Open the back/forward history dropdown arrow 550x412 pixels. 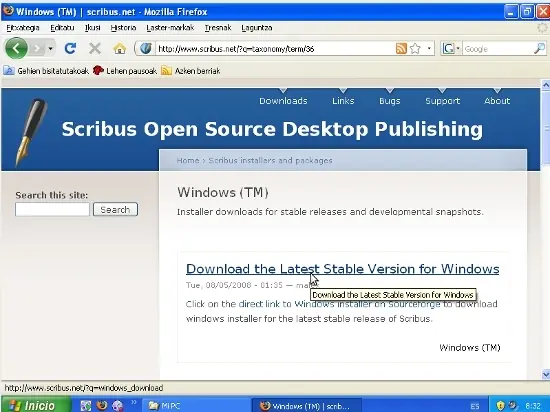click(51, 48)
